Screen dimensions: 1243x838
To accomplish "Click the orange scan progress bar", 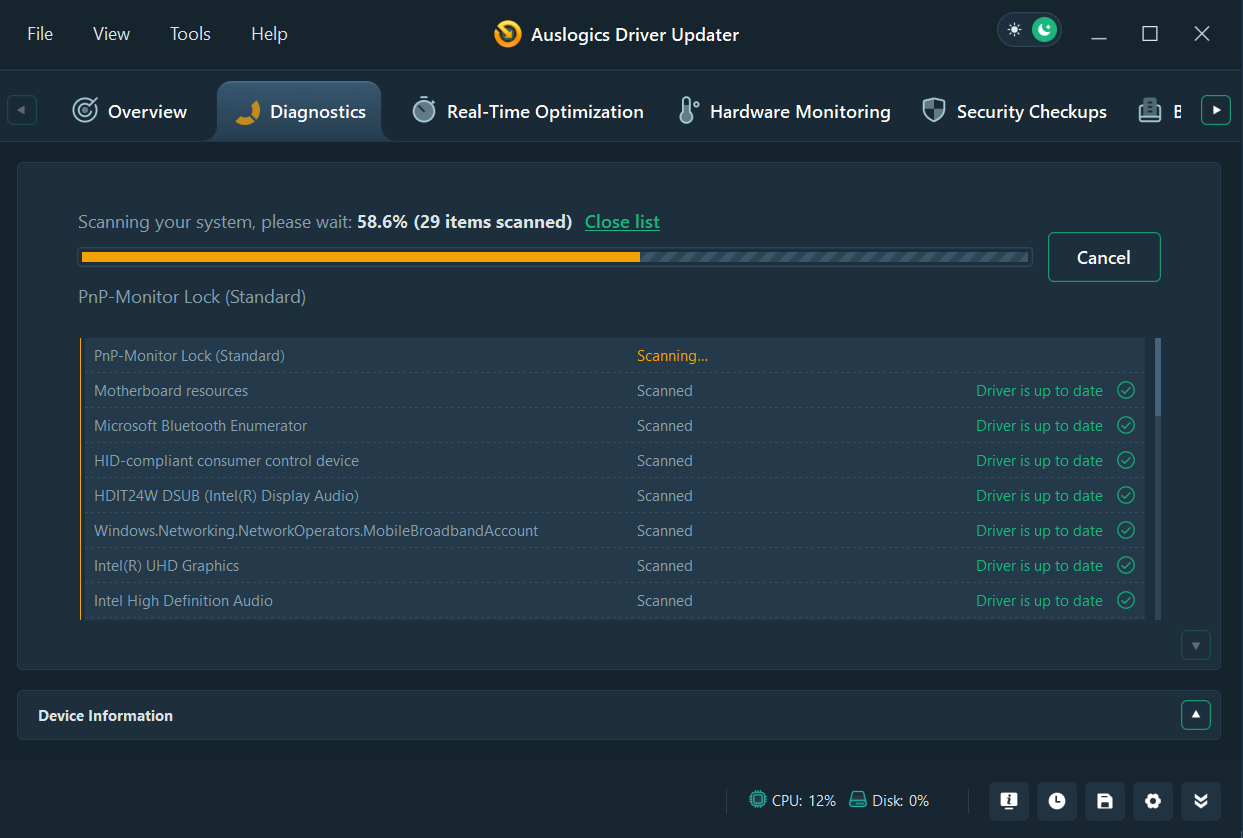I will (360, 257).
